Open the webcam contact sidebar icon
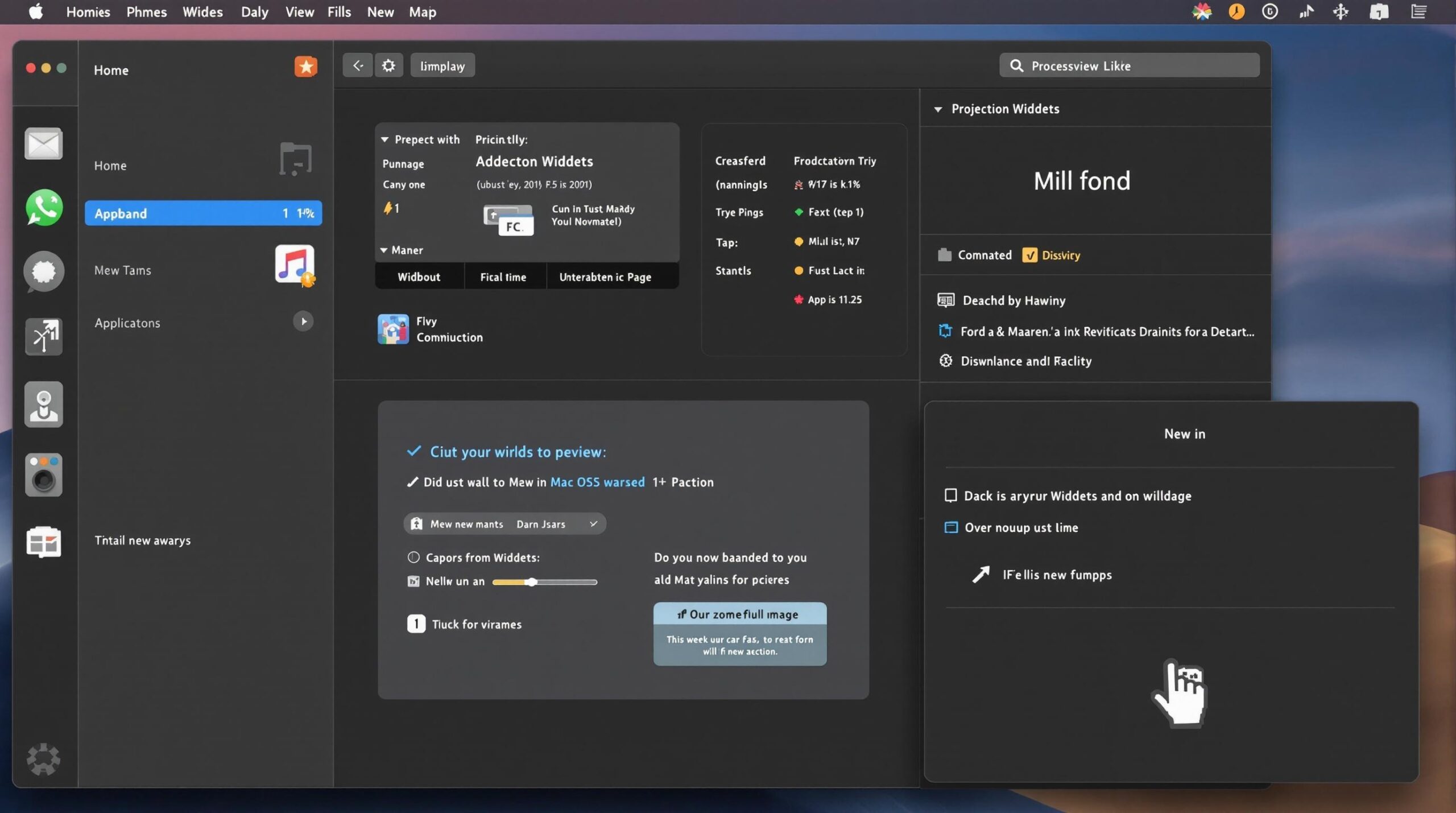Image resolution: width=1456 pixels, height=813 pixels. 44,405
